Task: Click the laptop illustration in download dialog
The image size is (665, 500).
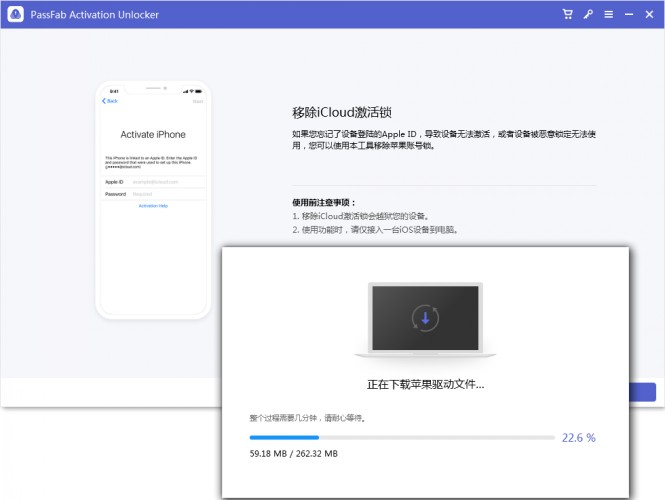Action: tap(425, 320)
